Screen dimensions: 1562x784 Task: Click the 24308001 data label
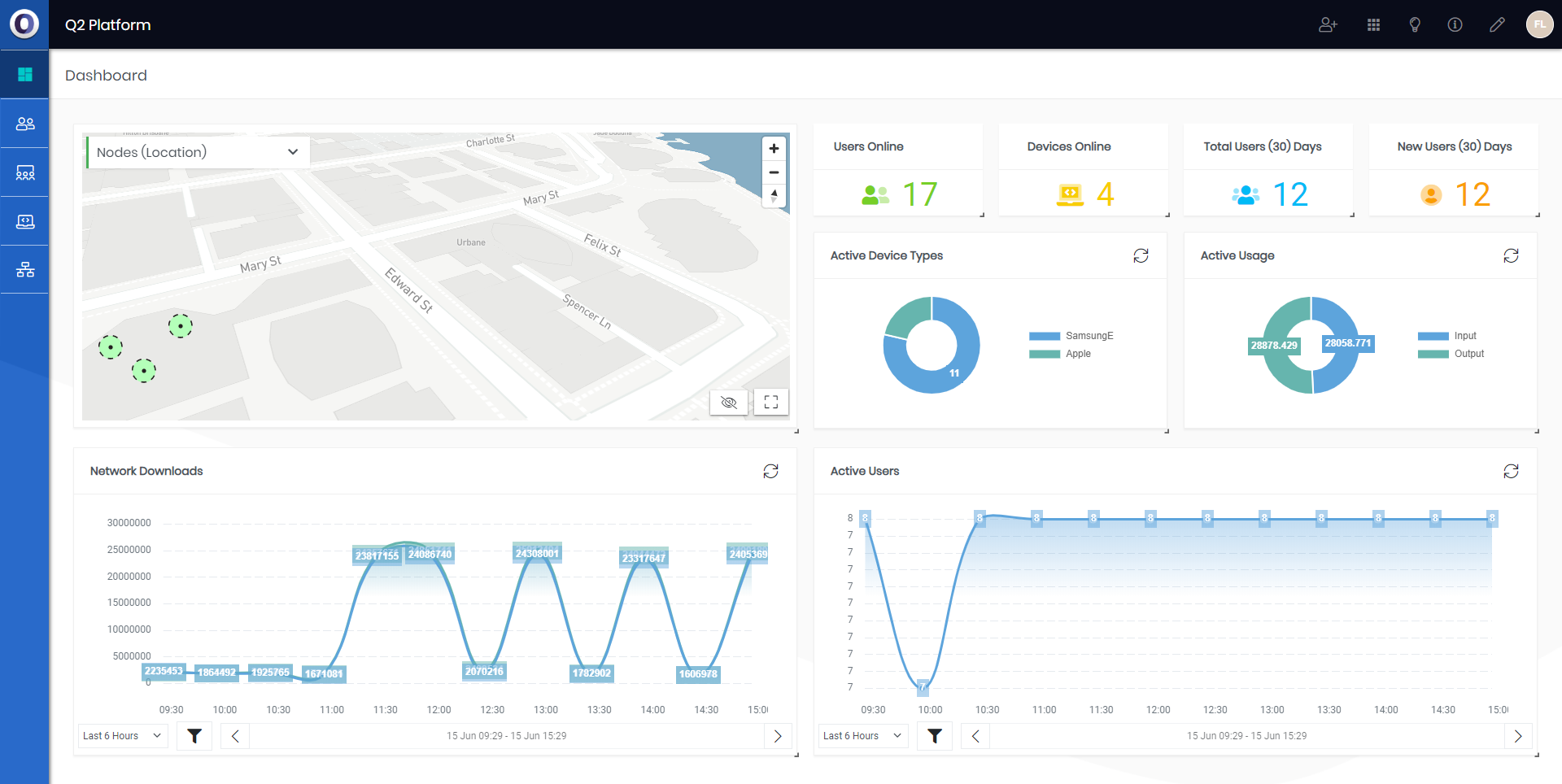point(537,554)
